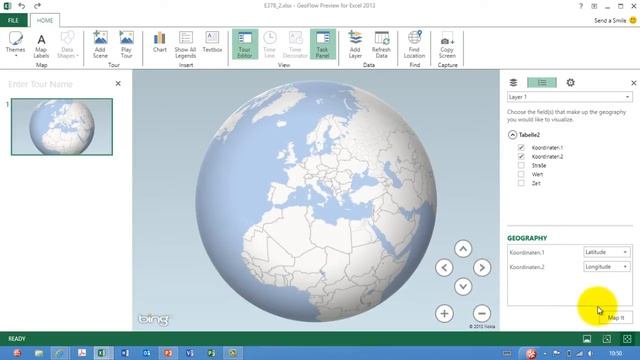640x360 pixels.
Task: Open the Longitude dropdown for Koordinaten.2
Action: pos(607,267)
